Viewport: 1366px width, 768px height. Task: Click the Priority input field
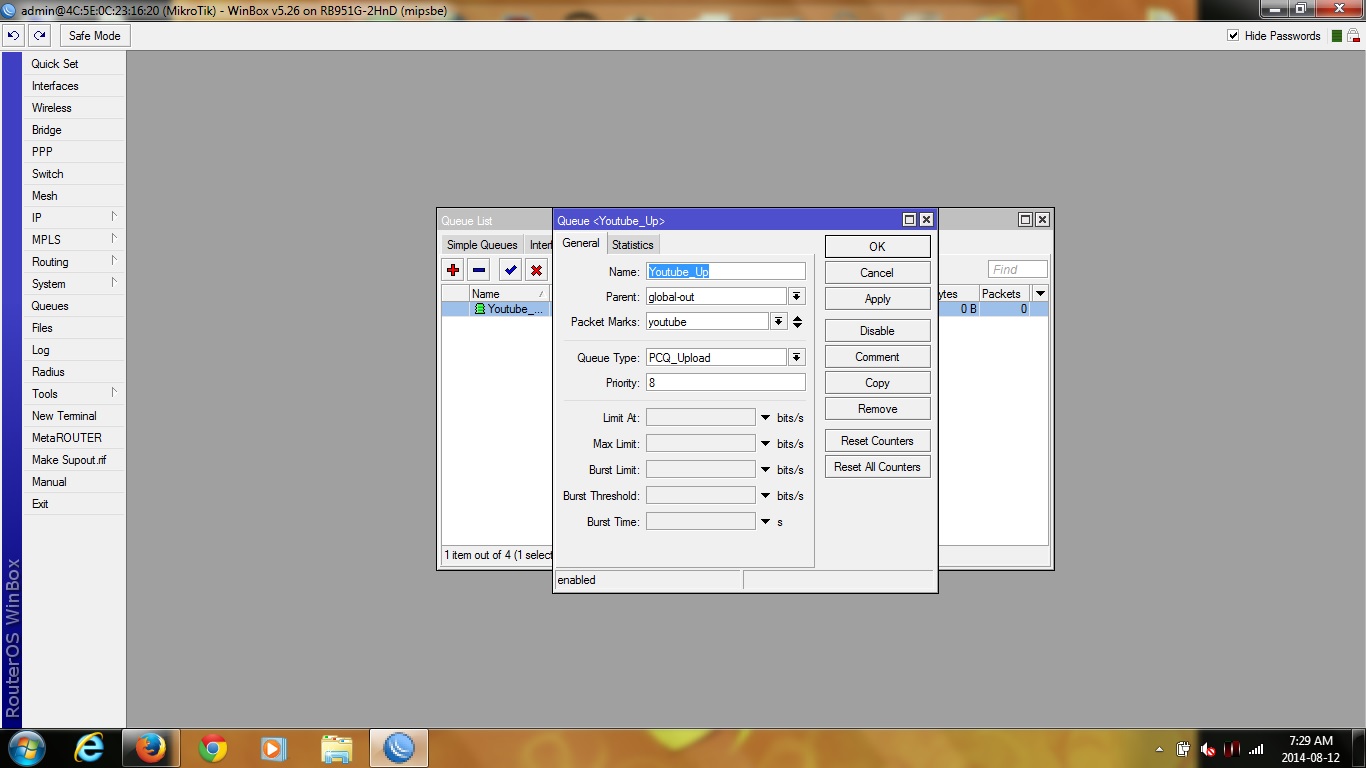coord(725,383)
